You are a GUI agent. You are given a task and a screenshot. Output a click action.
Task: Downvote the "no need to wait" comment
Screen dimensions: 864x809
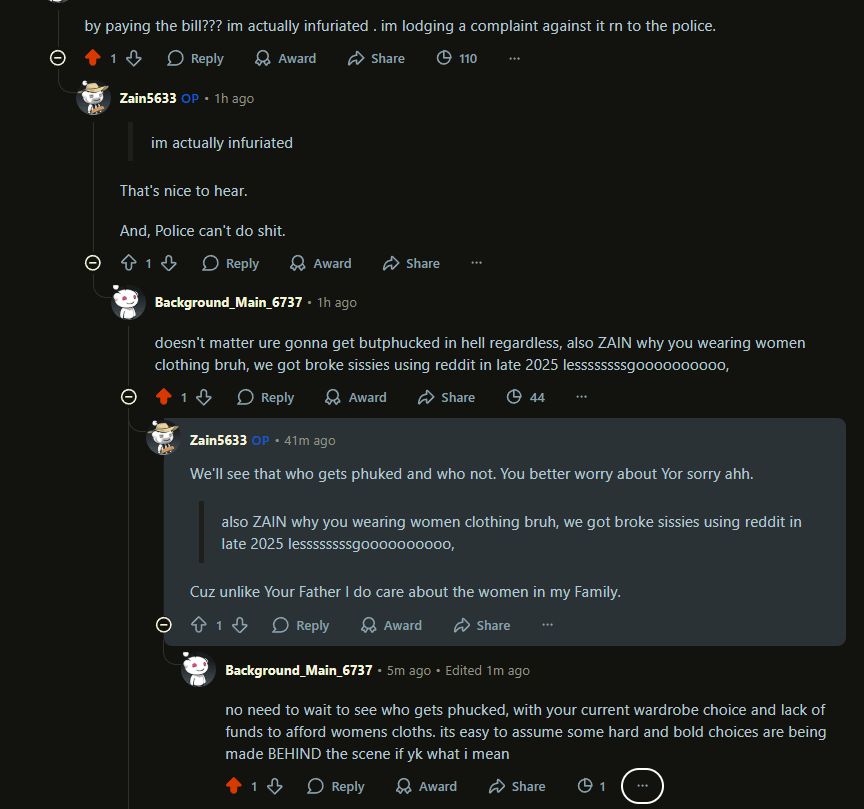tap(274, 787)
